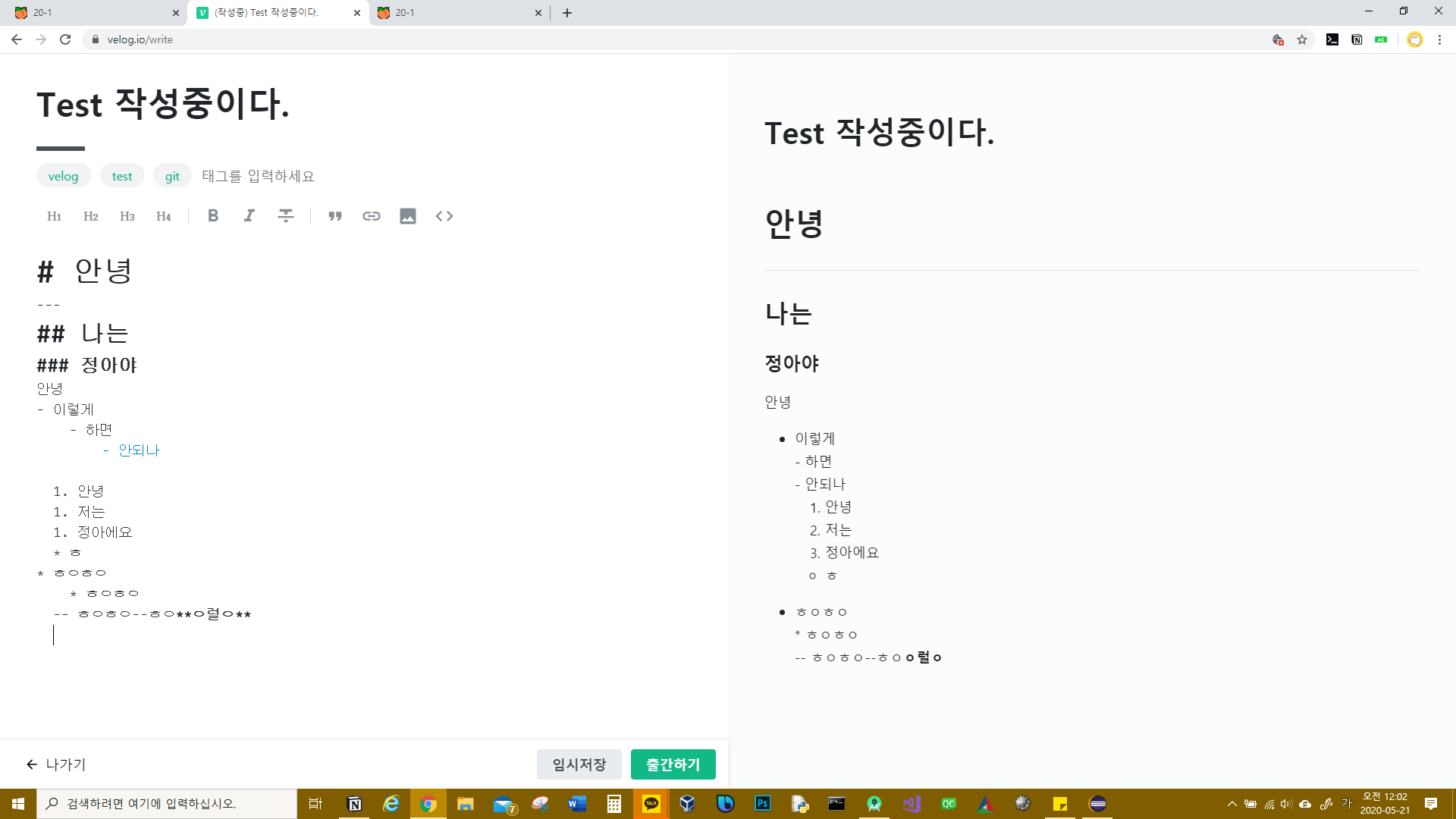Insert an H4 heading
The image size is (1456, 819).
point(163,216)
